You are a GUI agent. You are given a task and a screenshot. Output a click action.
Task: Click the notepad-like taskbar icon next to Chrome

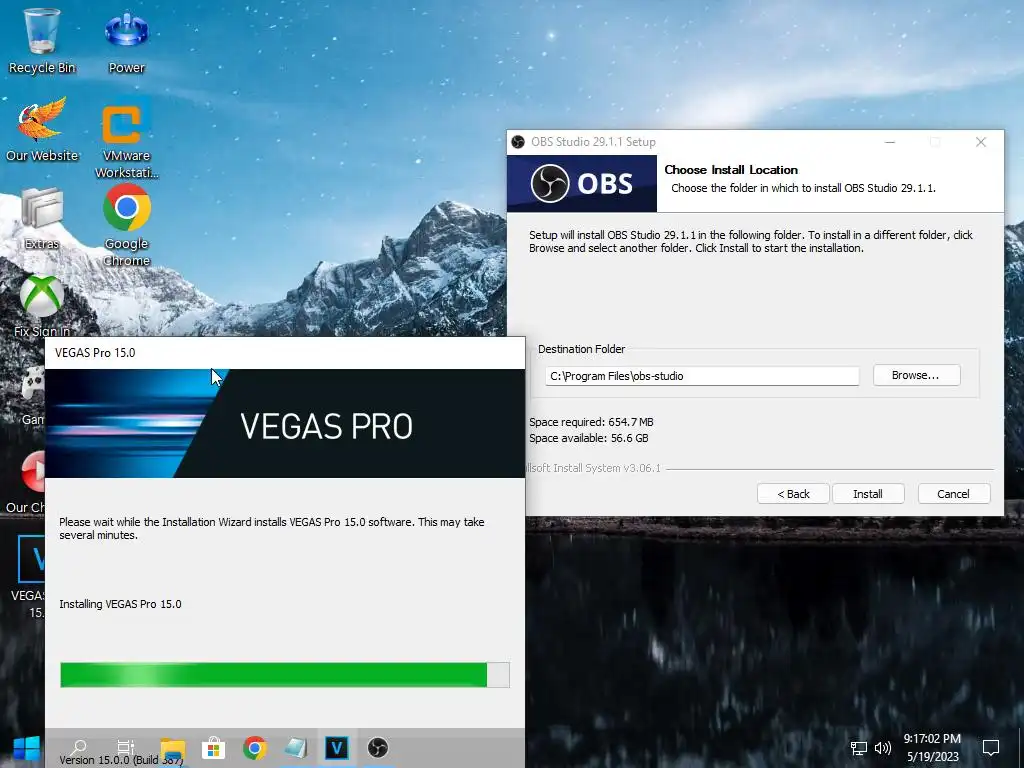click(x=296, y=748)
